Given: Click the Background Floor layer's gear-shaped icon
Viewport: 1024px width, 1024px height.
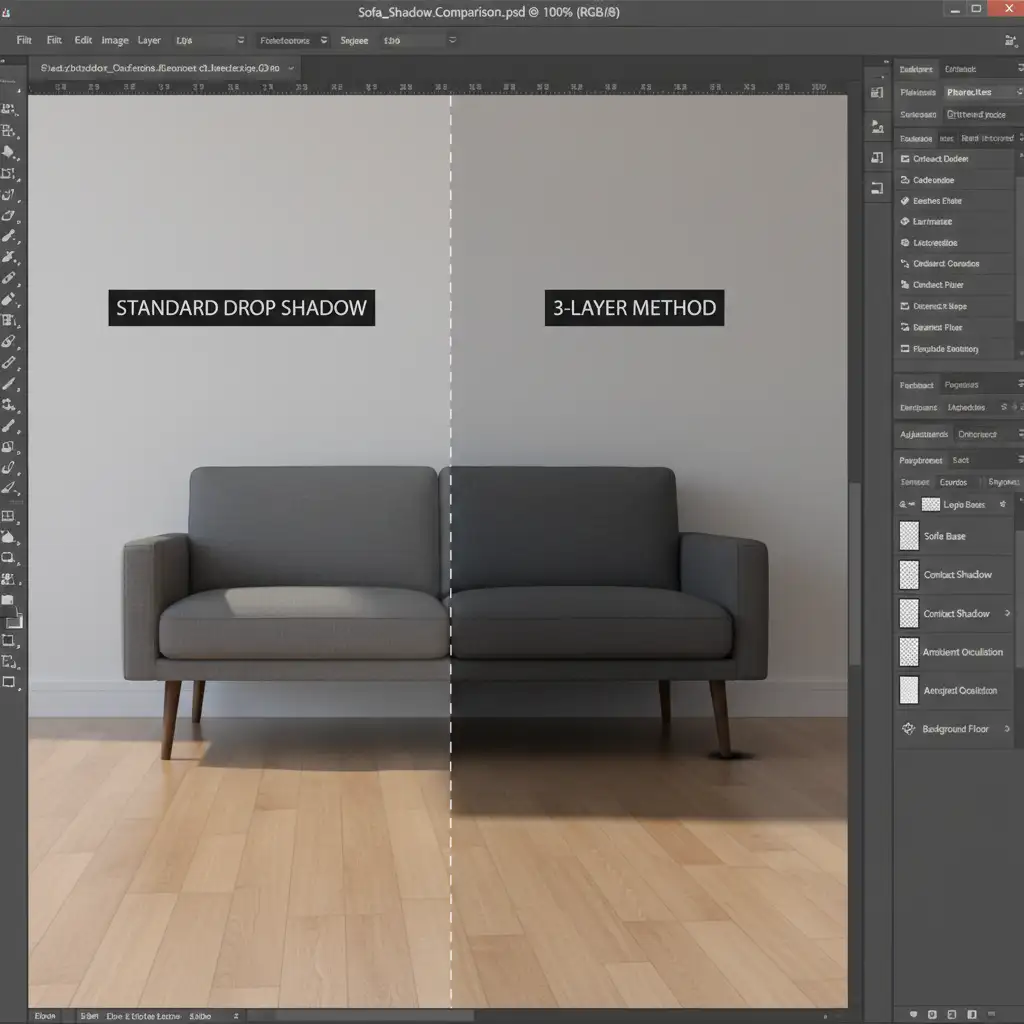Looking at the screenshot, I should coord(909,729).
